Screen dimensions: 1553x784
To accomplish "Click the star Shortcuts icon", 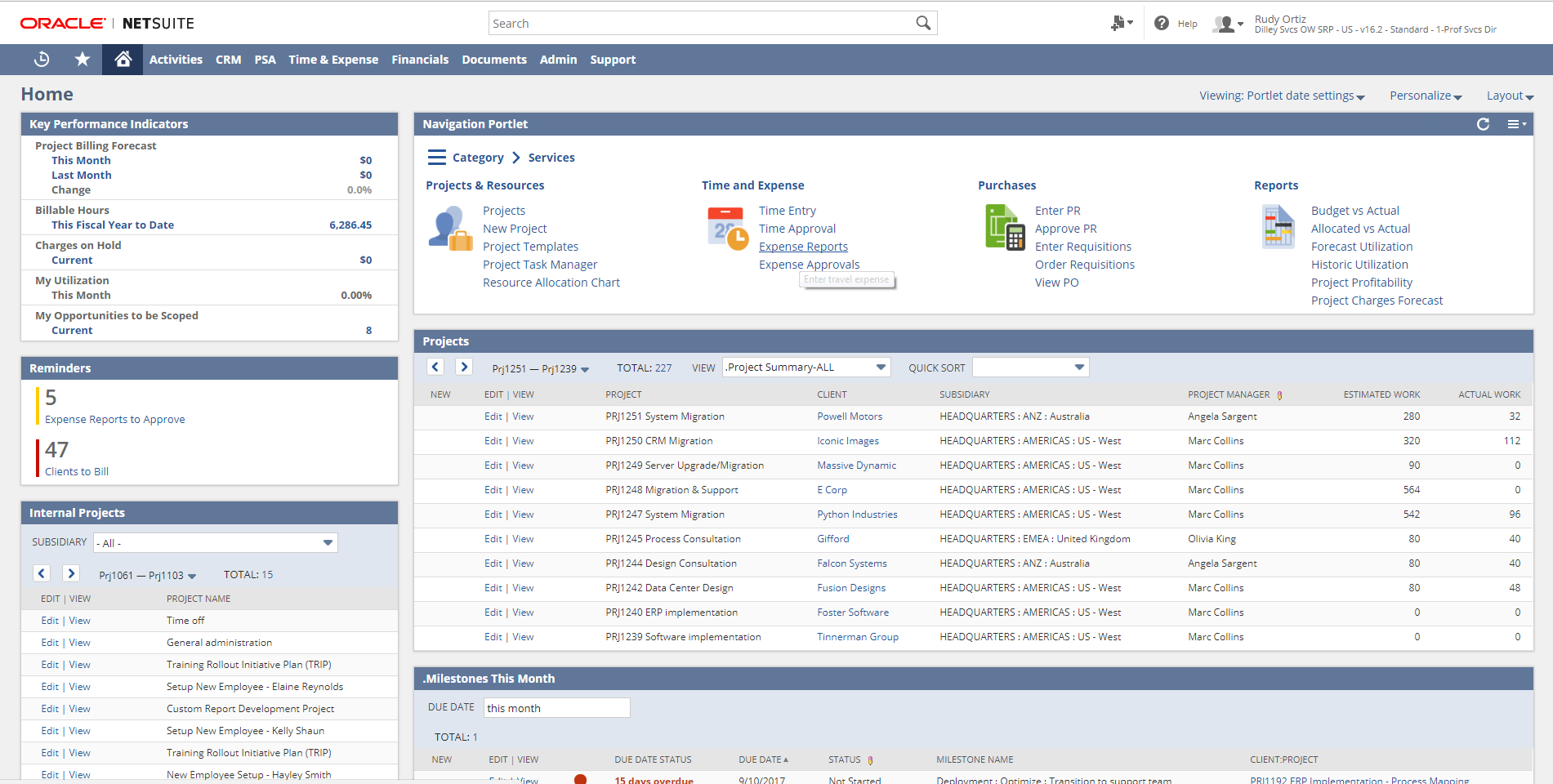I will (x=82, y=59).
